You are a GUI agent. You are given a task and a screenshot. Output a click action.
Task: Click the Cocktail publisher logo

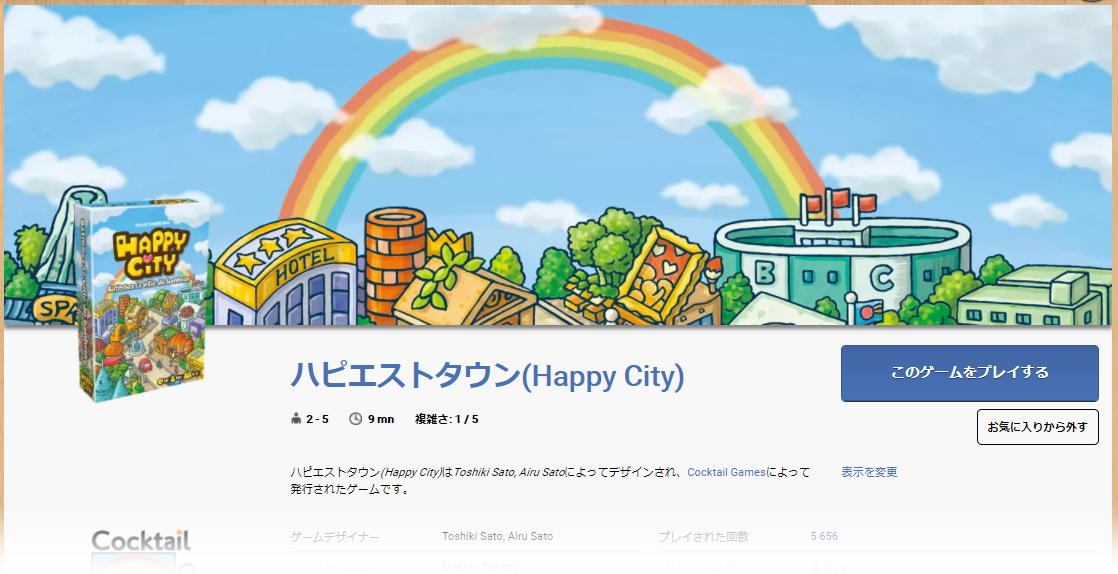[x=141, y=549]
